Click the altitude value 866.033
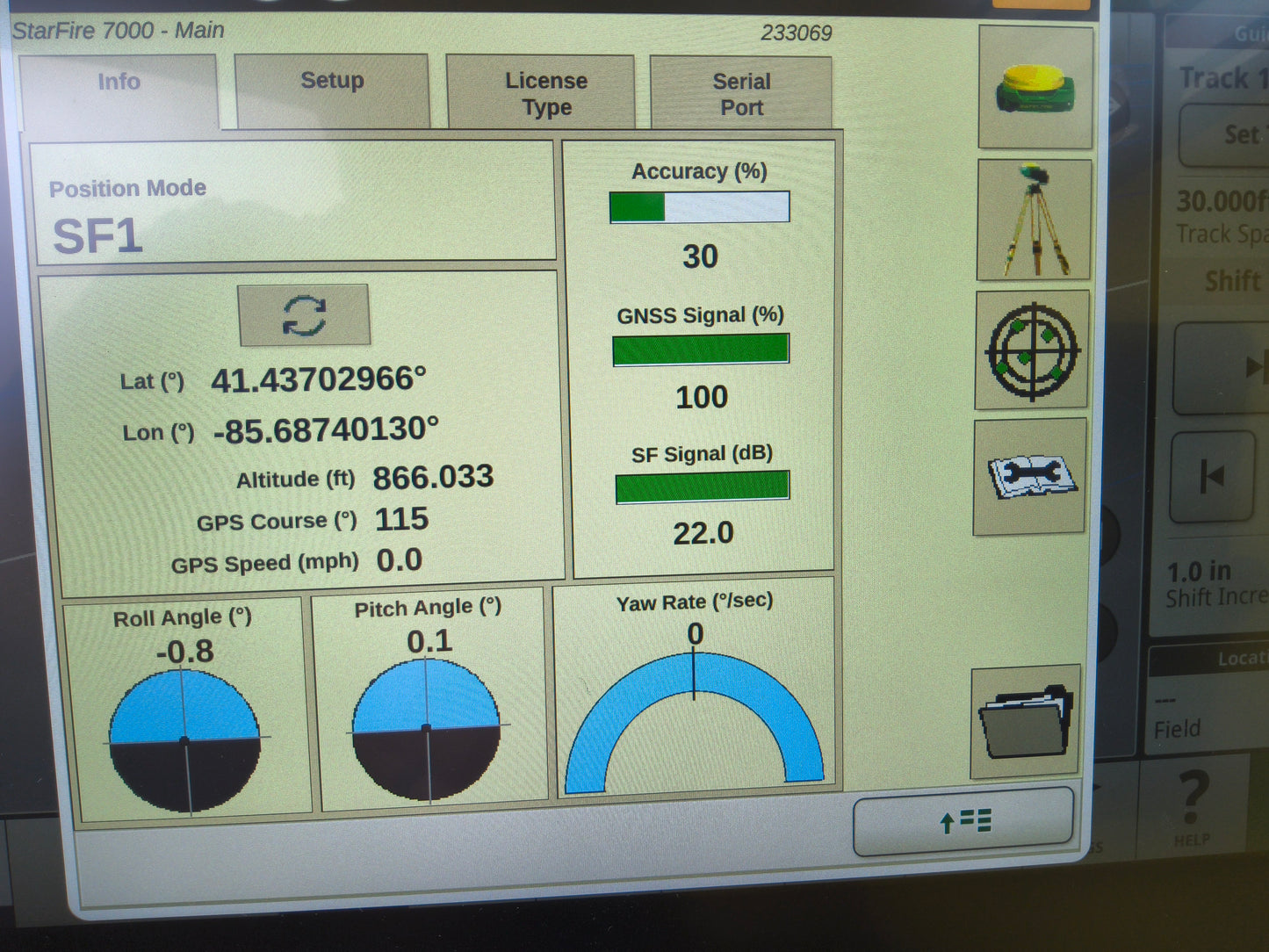1269x952 pixels. point(433,477)
